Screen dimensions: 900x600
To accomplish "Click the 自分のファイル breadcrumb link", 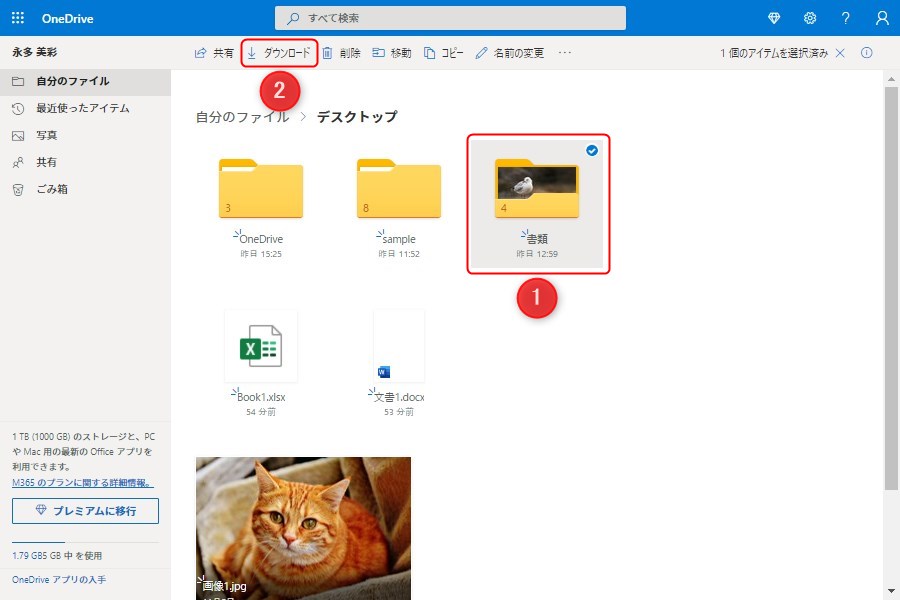I will (242, 117).
